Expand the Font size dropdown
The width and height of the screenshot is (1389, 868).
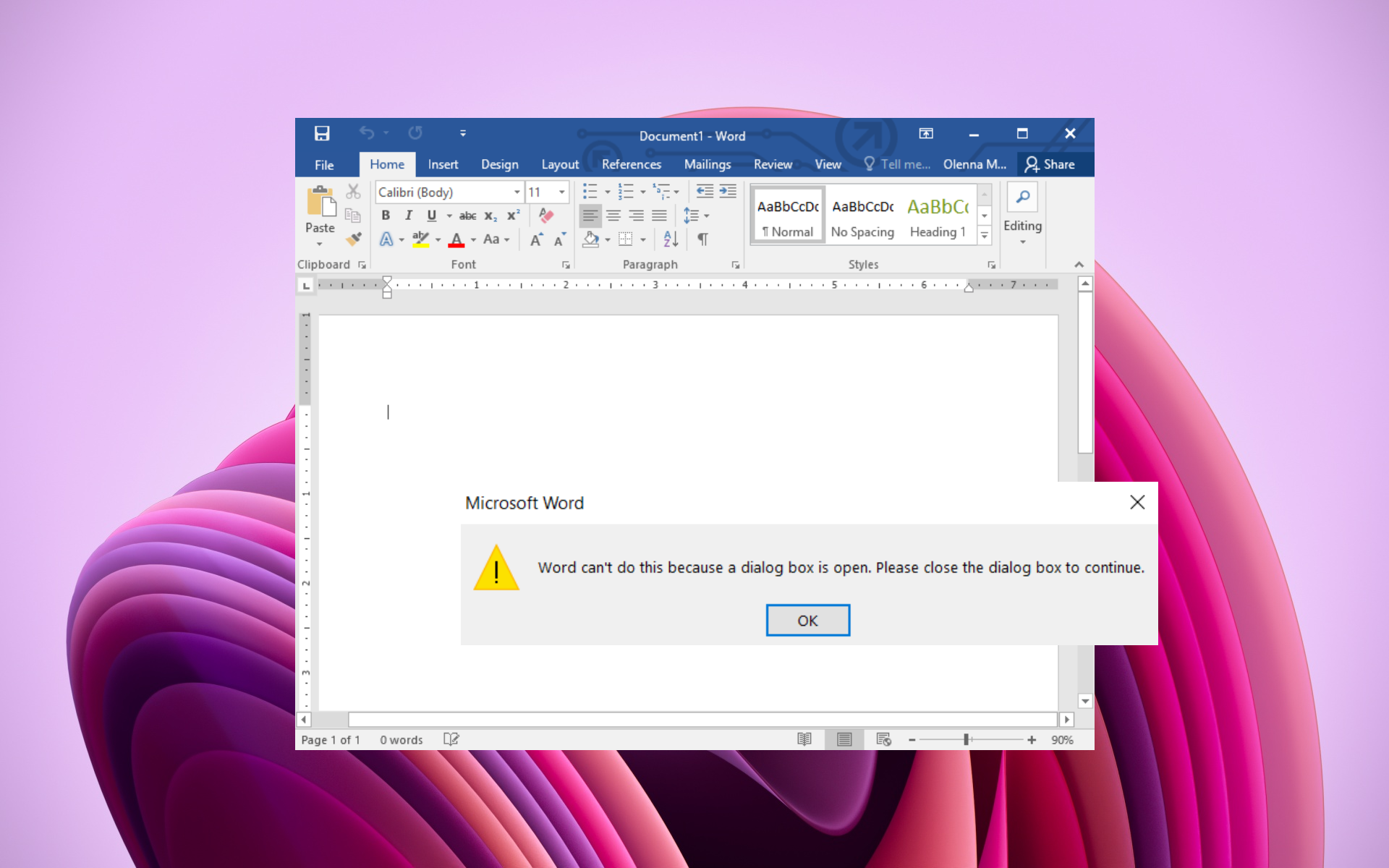point(561,192)
